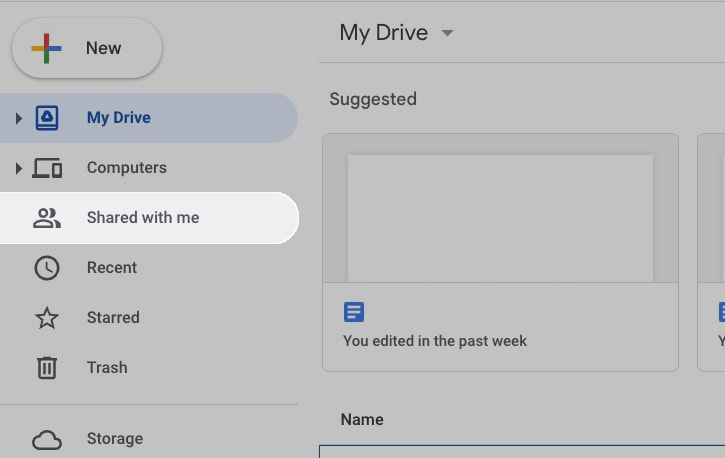Click the Suggested section label
The height and width of the screenshot is (458, 725).
click(x=373, y=99)
